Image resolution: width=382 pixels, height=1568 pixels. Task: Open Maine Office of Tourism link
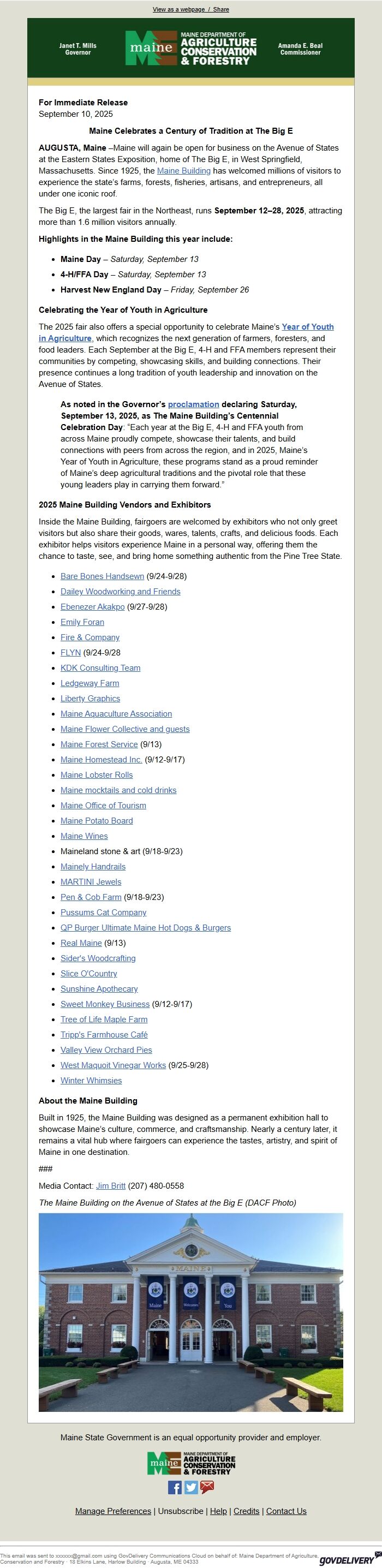pos(103,804)
